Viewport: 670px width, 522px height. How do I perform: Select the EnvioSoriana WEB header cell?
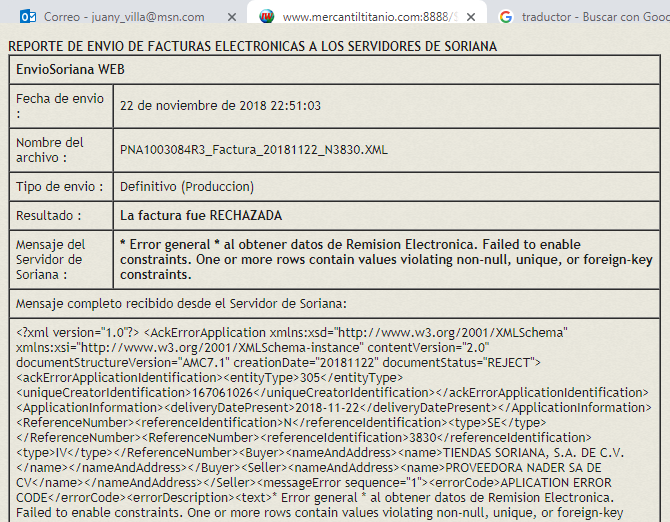pos(335,69)
